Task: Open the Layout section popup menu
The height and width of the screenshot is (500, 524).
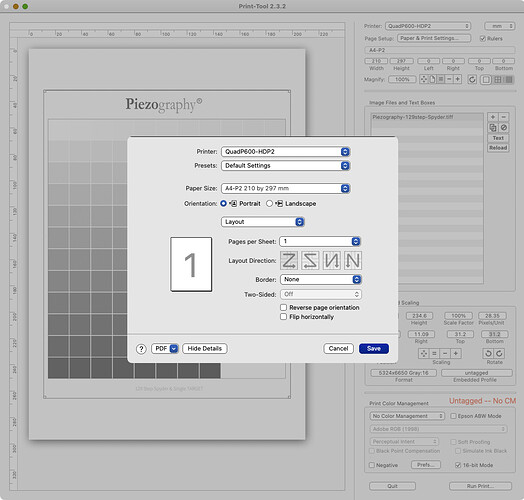Action: coord(263,222)
